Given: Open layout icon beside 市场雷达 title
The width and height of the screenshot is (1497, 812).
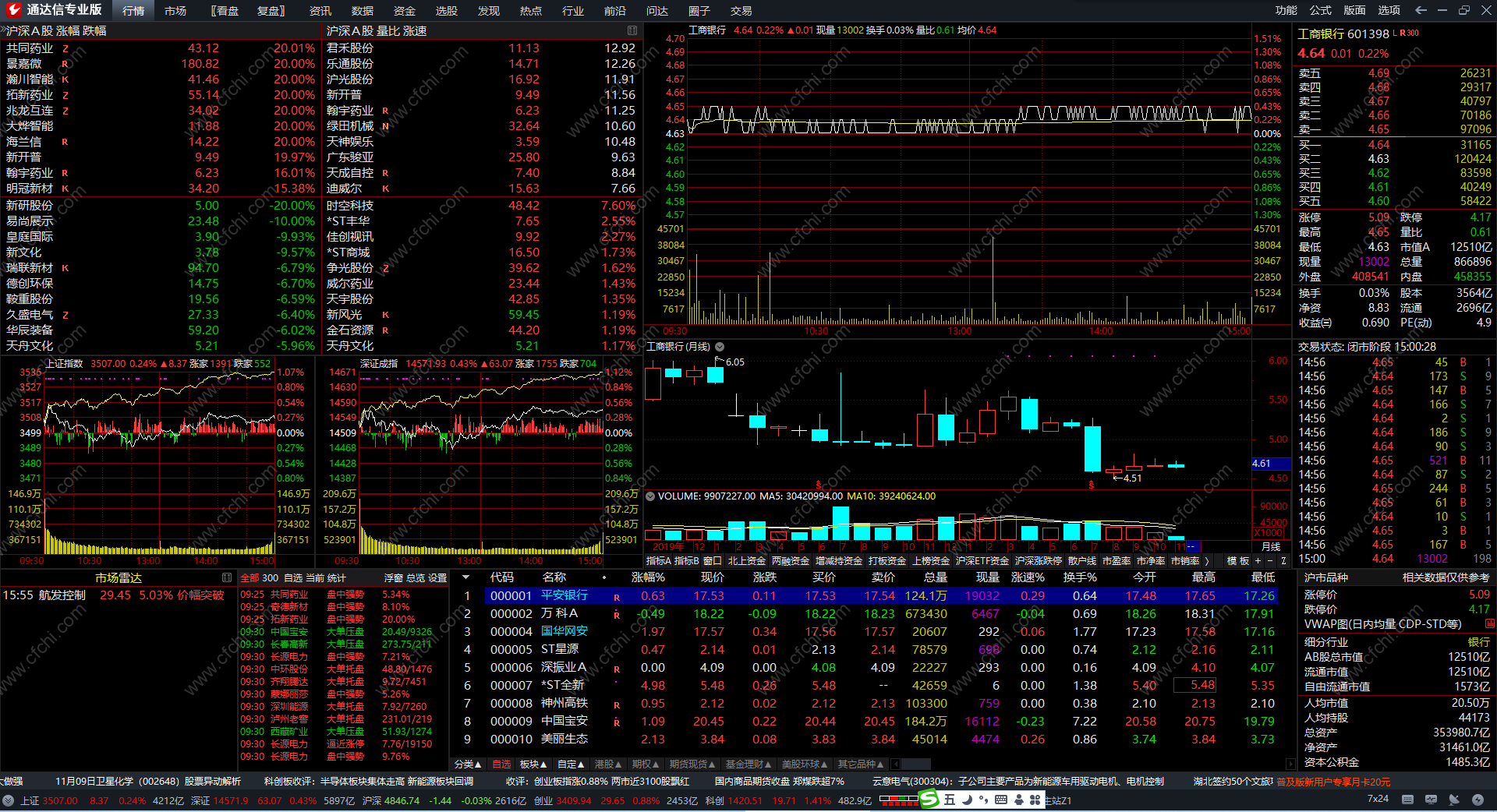Looking at the screenshot, I should tap(227, 577).
